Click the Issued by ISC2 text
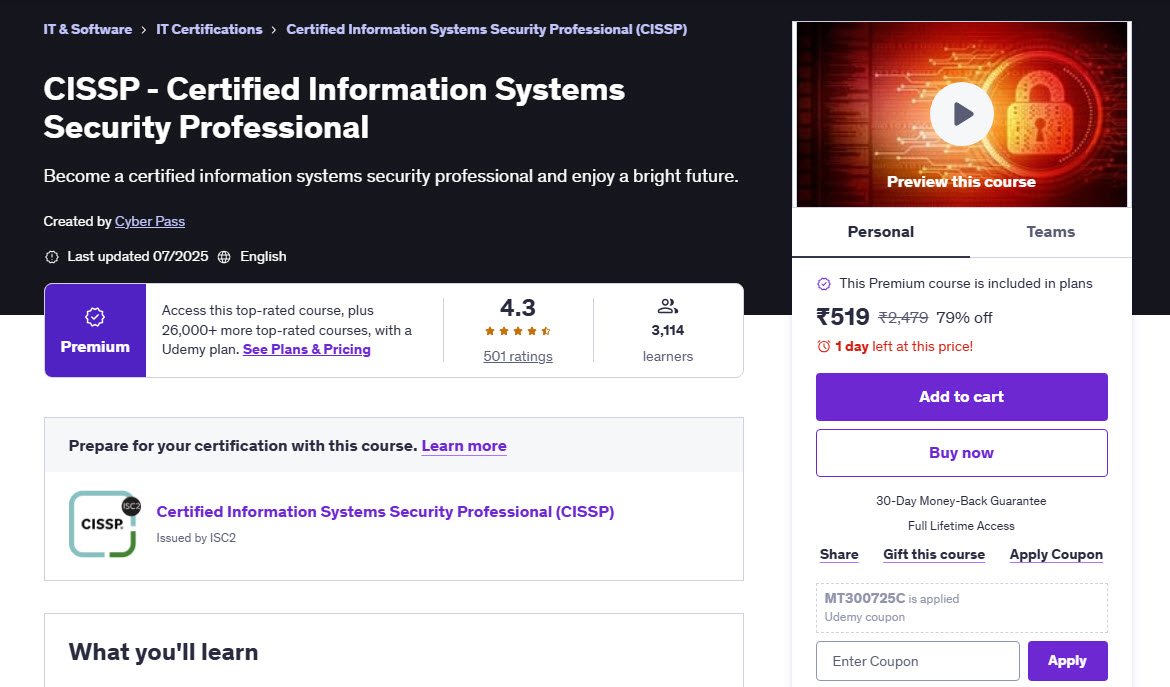1170x687 pixels. coord(195,538)
